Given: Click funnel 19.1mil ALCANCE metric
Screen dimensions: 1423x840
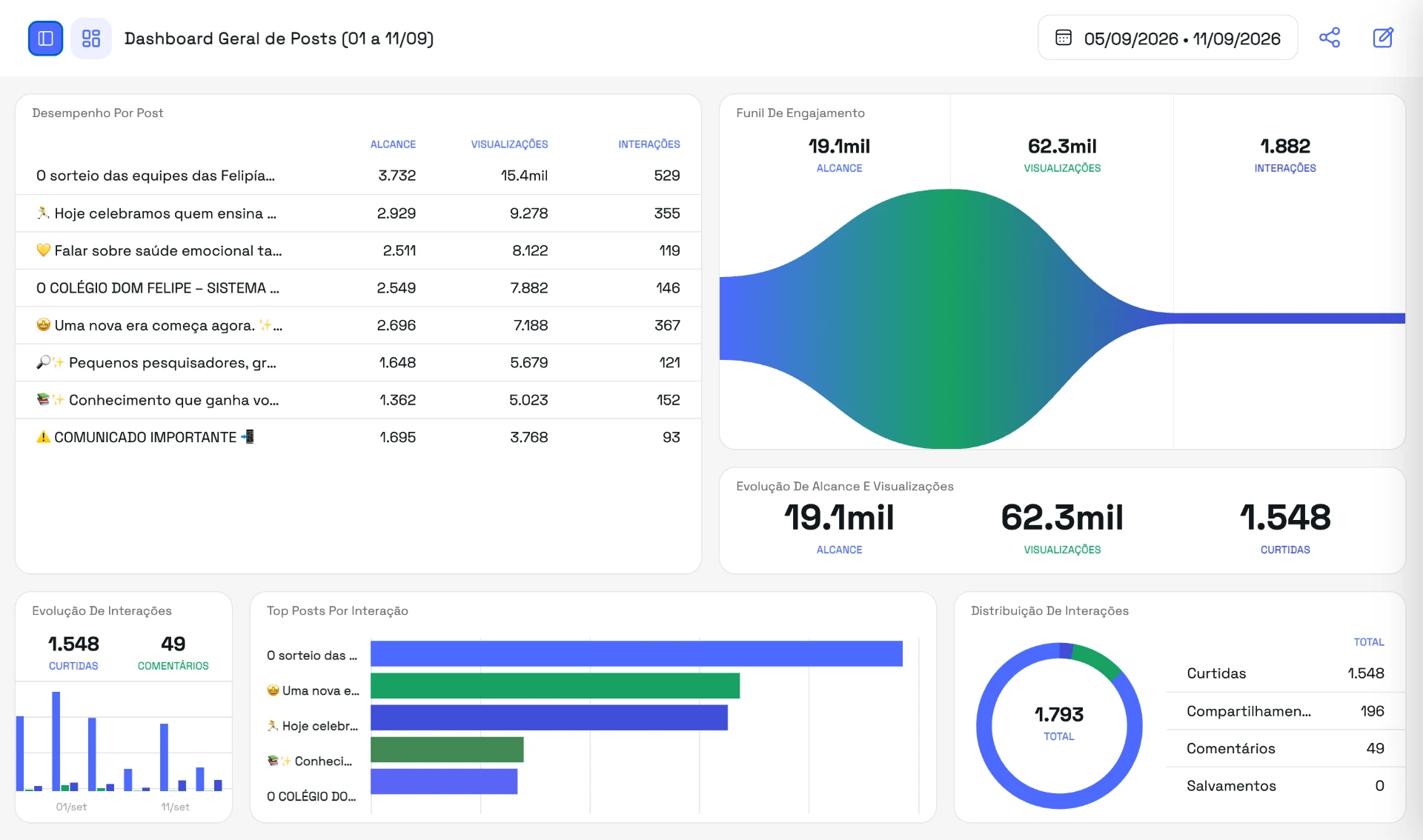Looking at the screenshot, I should (x=839, y=155).
